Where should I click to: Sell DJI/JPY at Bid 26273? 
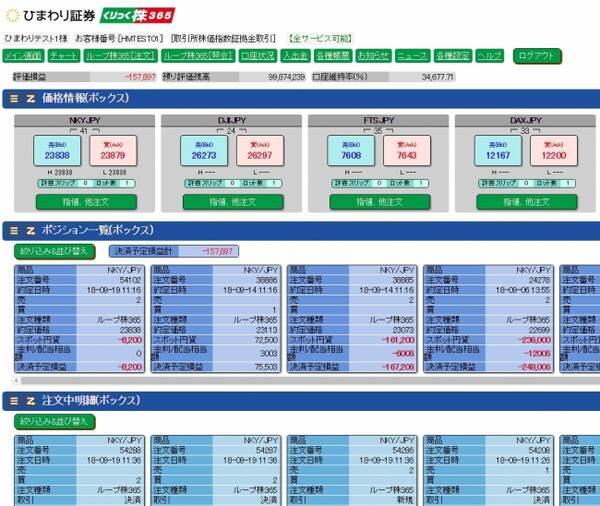click(204, 151)
